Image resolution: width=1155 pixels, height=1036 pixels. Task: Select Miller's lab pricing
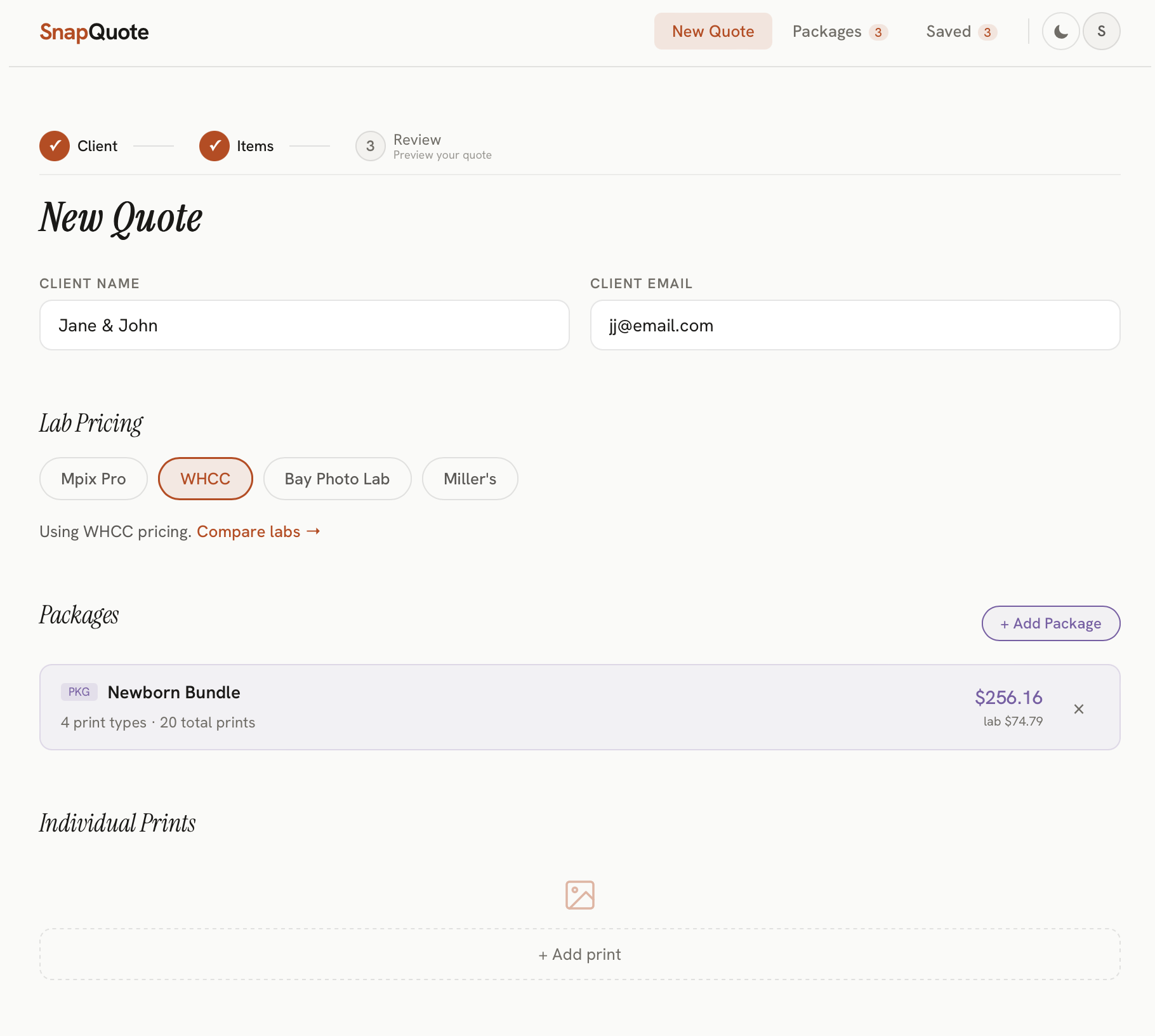470,479
